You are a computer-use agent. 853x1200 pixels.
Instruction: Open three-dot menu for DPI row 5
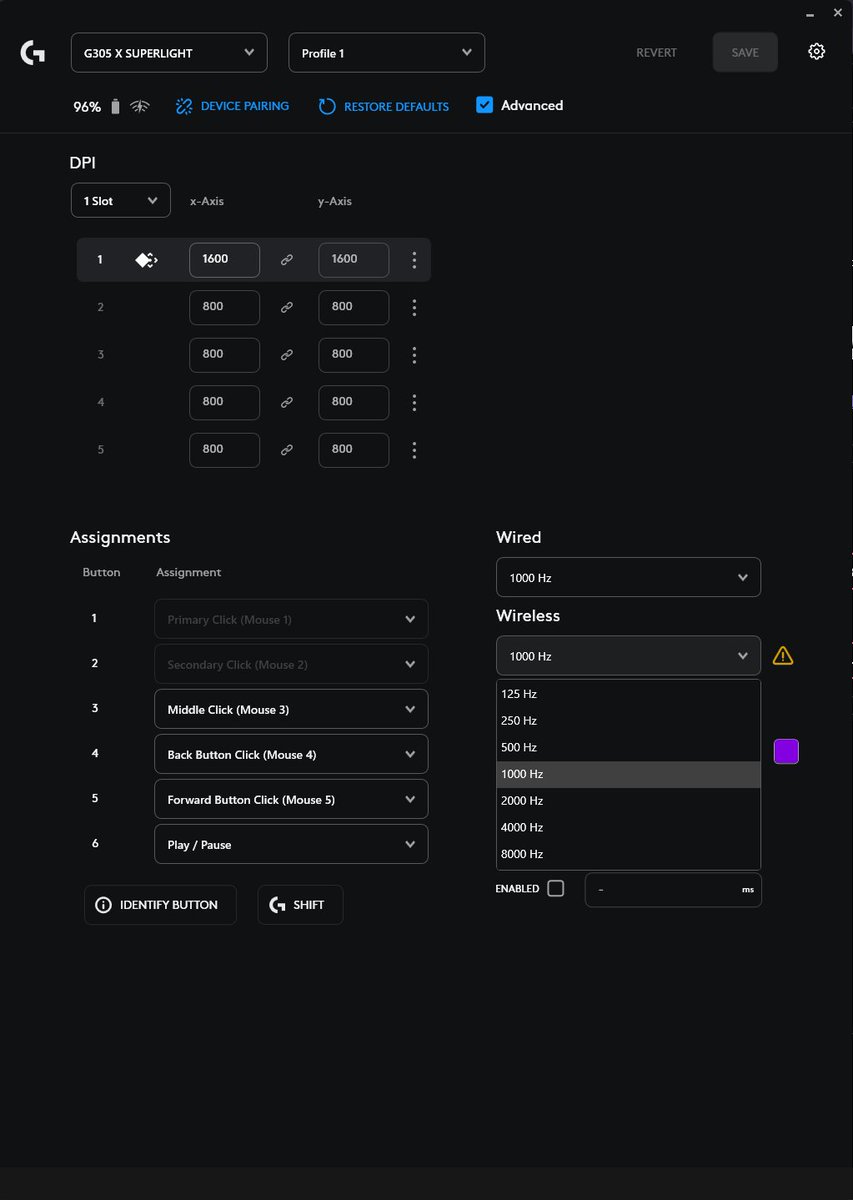coord(414,450)
